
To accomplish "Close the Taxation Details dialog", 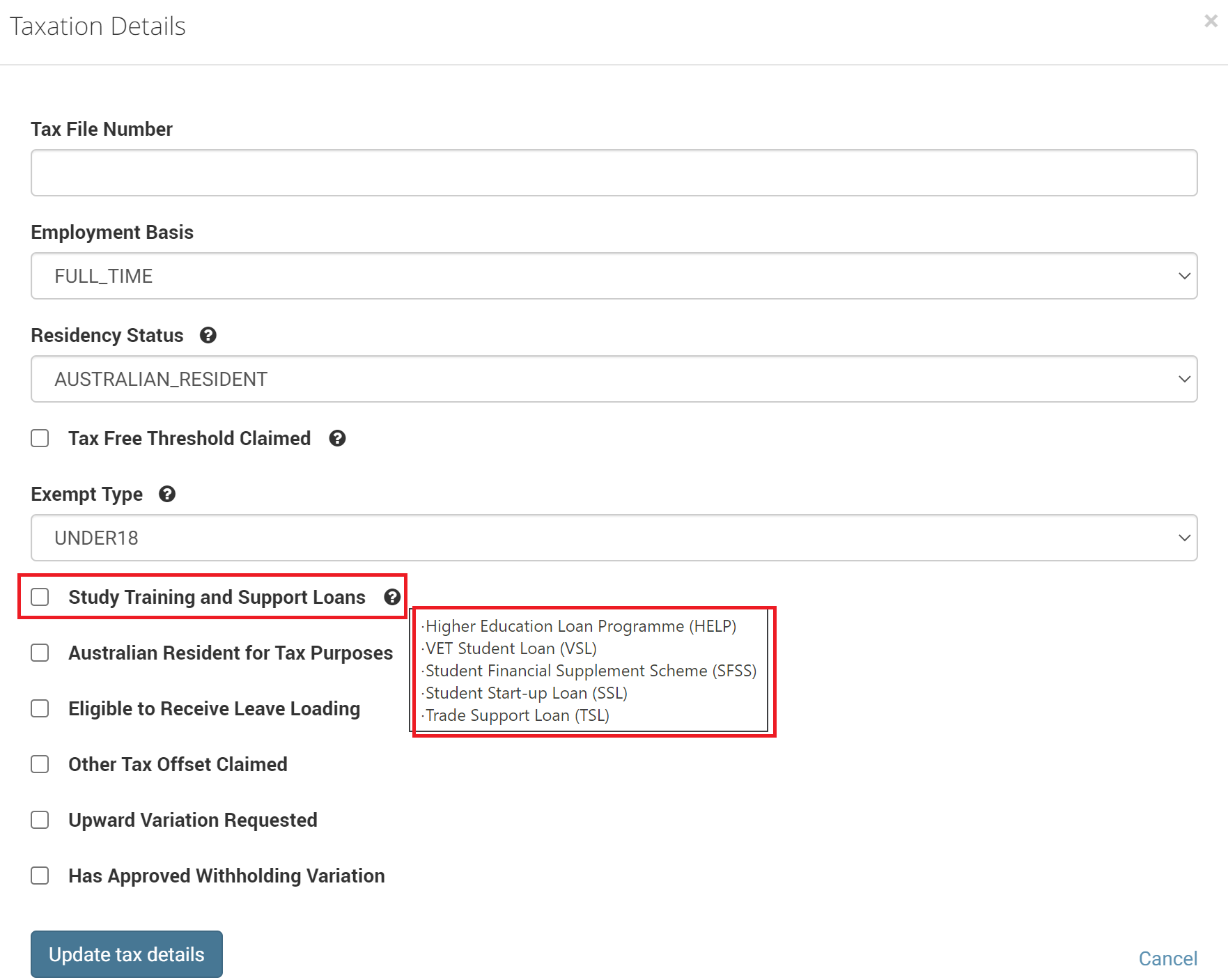I will [1211, 22].
